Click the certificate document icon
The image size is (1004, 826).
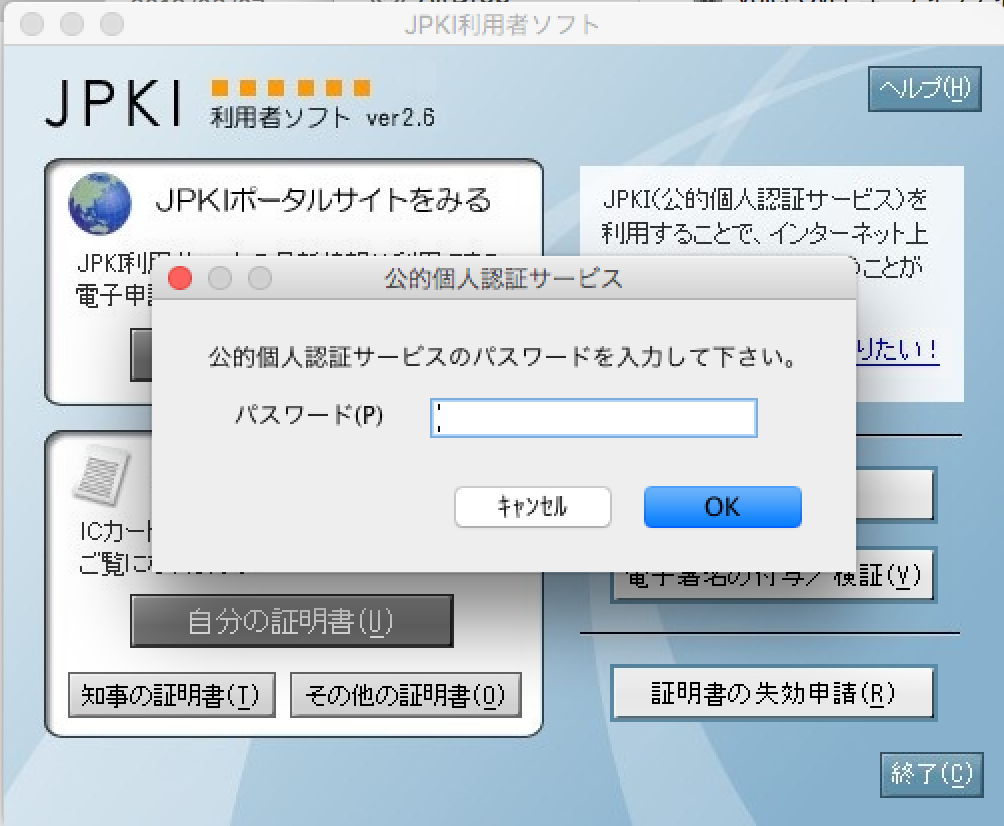point(102,475)
